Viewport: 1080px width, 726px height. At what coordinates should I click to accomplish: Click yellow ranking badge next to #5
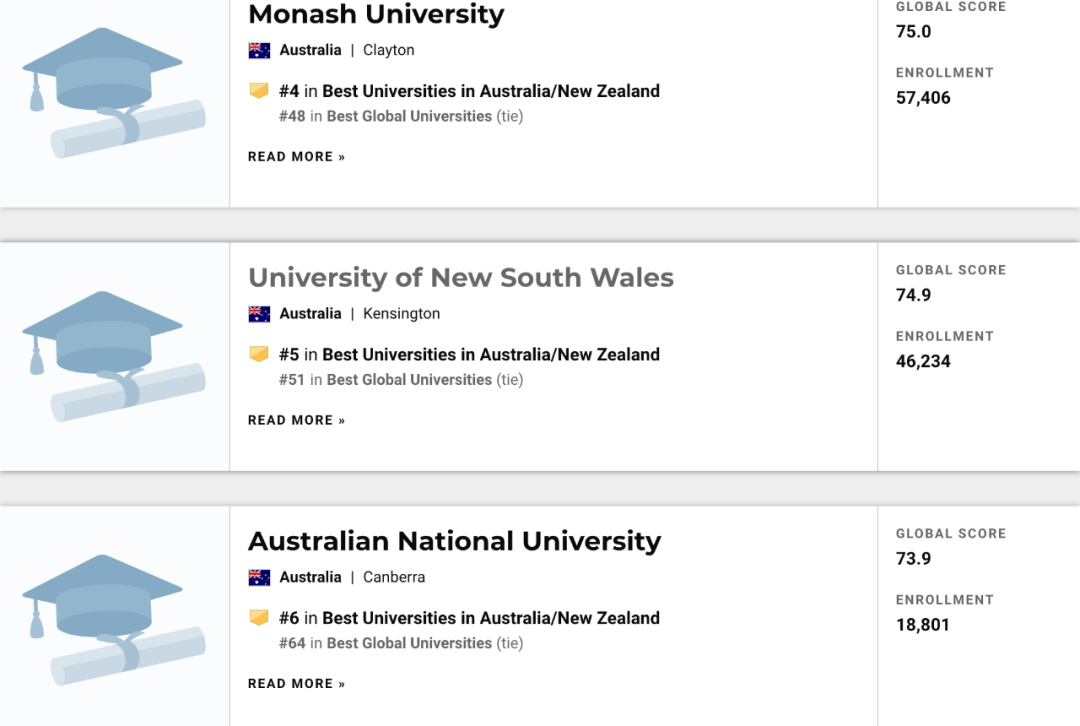[259, 354]
